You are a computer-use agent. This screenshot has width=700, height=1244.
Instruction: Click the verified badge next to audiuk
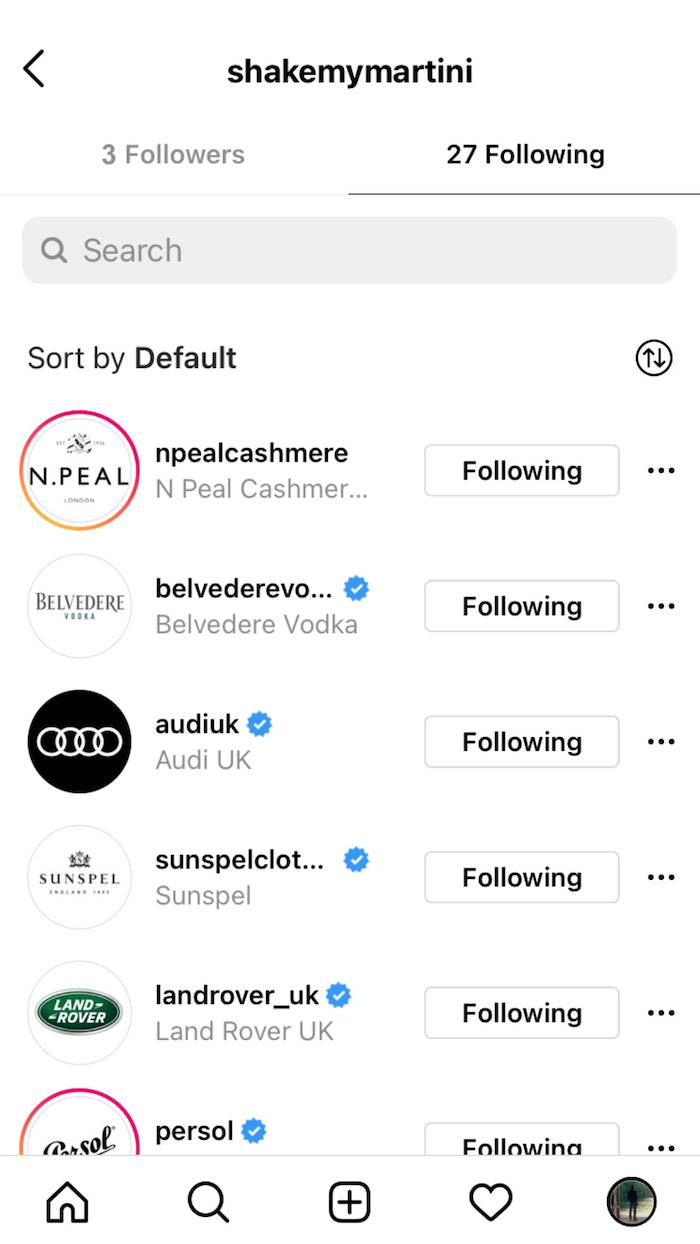pos(258,723)
